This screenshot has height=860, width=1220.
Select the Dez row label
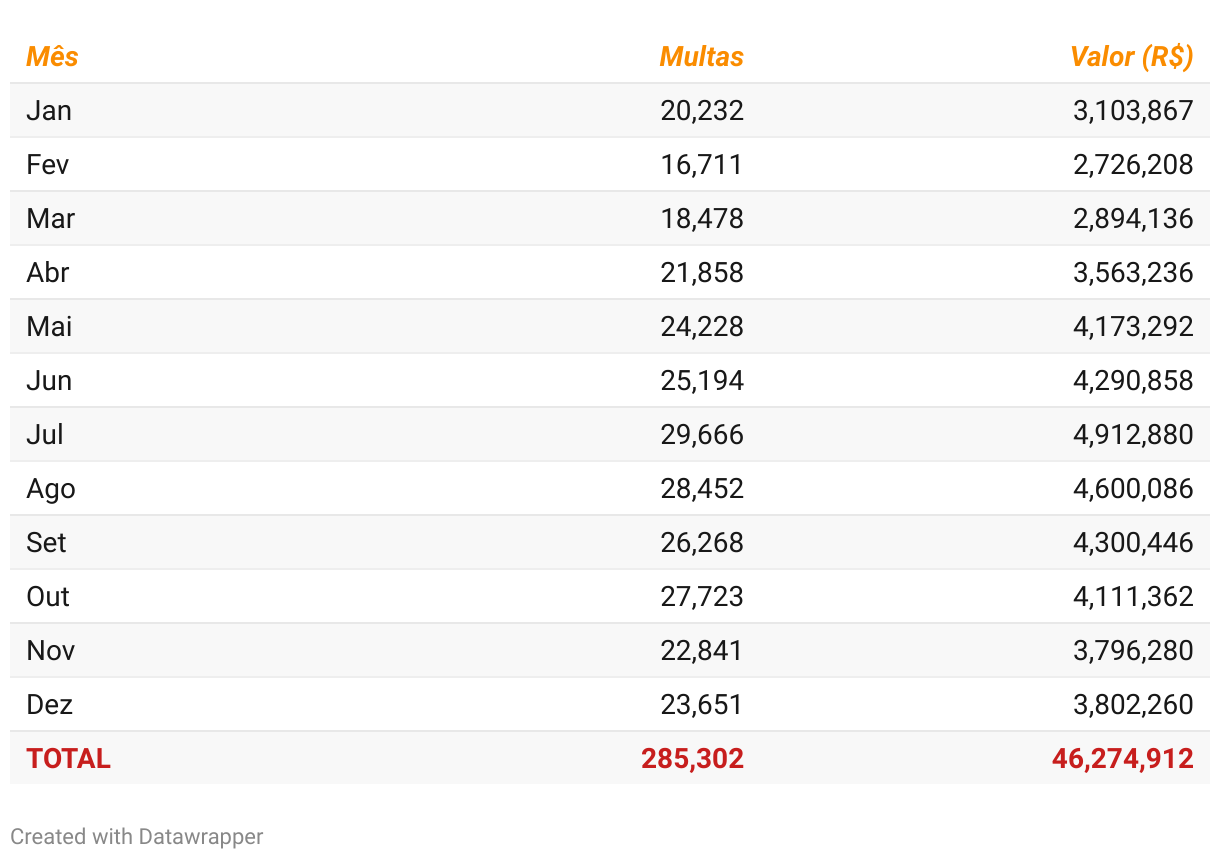pyautogui.click(x=49, y=704)
